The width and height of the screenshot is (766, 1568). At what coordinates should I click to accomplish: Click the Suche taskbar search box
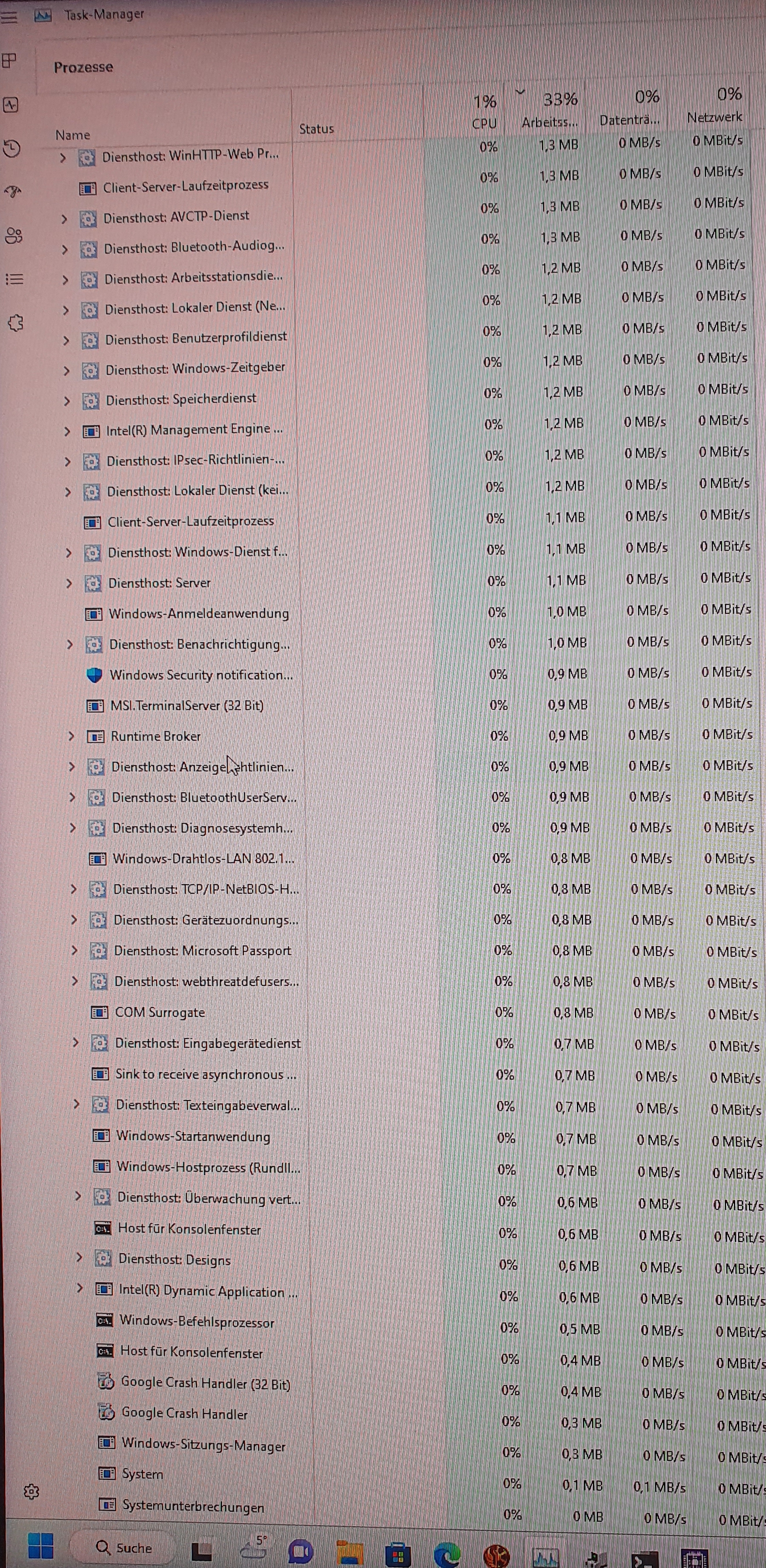123,1547
